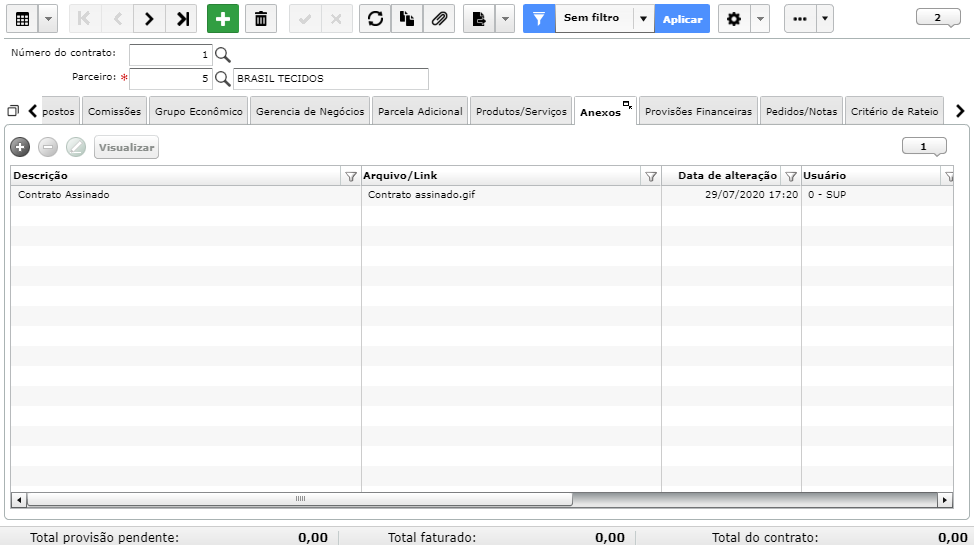The width and height of the screenshot is (974, 545).
Task: Delete record with trash icon
Action: tap(261, 19)
